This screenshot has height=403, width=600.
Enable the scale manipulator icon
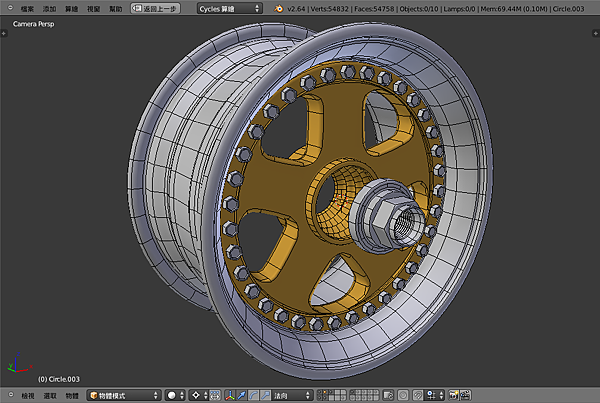pos(265,395)
